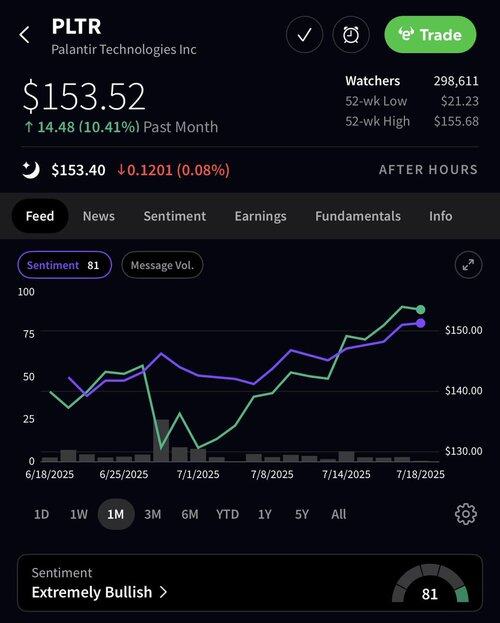The height and width of the screenshot is (623, 500).
Task: Open chart settings gear icon
Action: pyautogui.click(x=466, y=514)
